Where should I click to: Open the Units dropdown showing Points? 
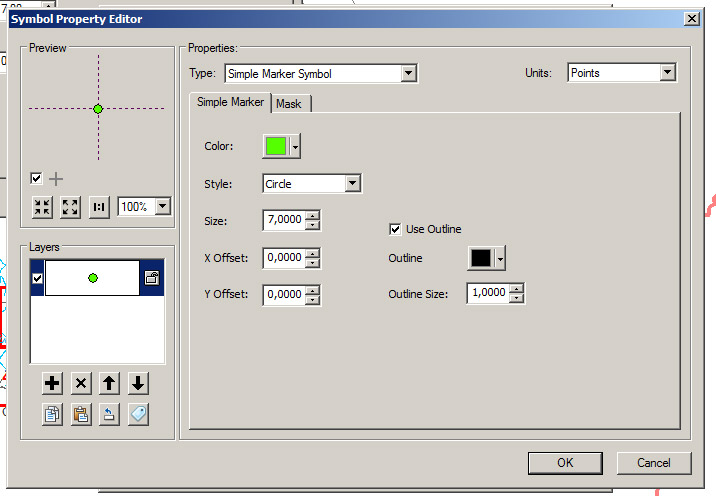coord(668,72)
